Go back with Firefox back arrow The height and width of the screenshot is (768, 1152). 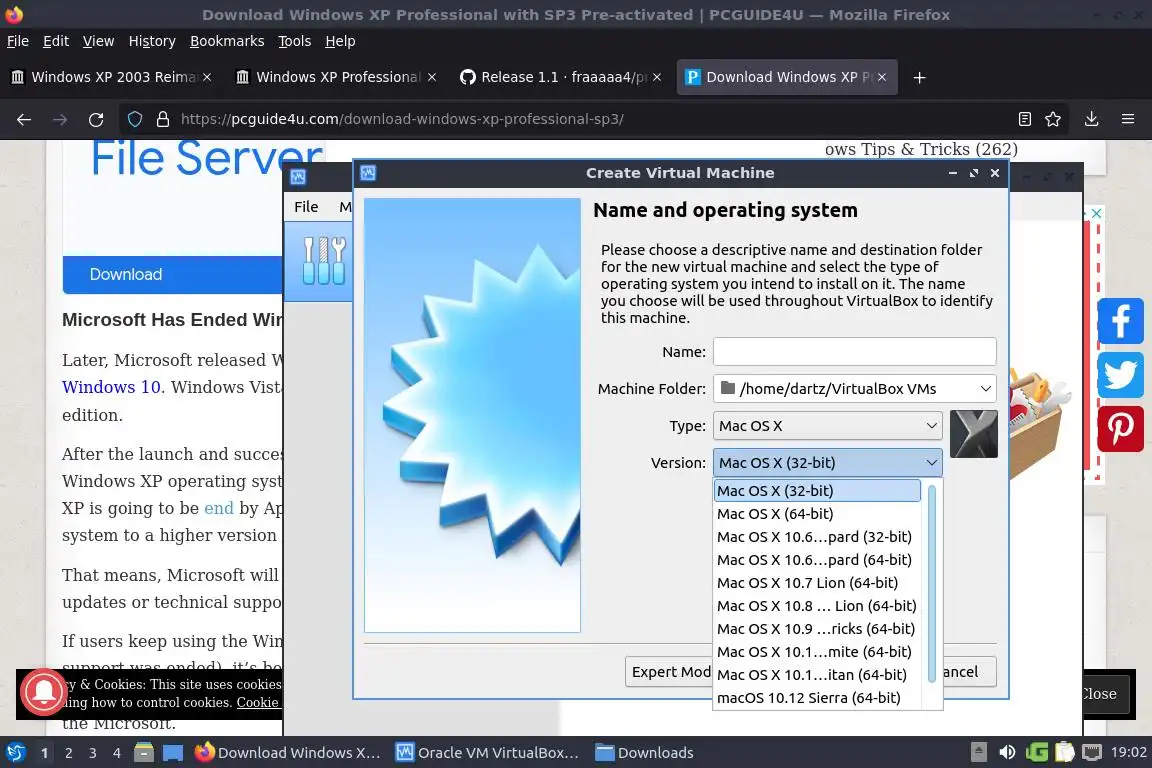point(24,119)
